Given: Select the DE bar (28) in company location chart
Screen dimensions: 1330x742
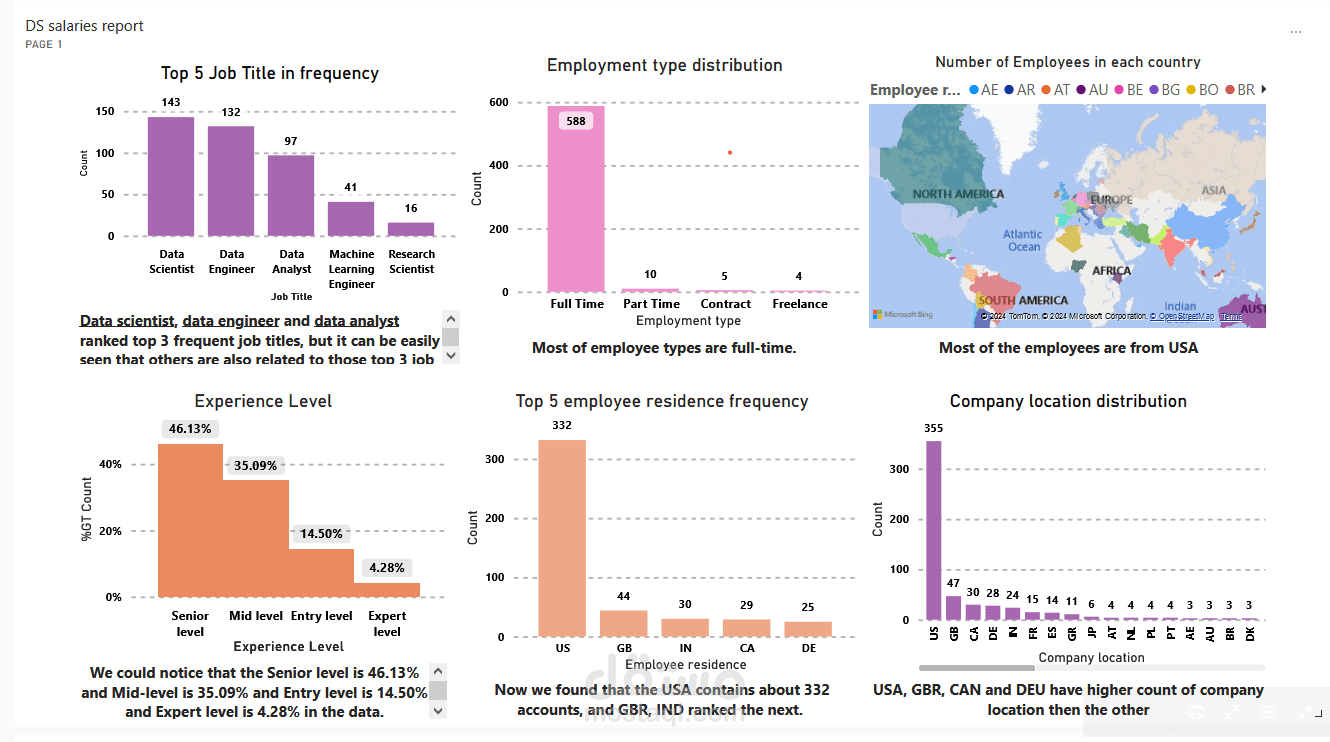Looking at the screenshot, I should tap(993, 613).
